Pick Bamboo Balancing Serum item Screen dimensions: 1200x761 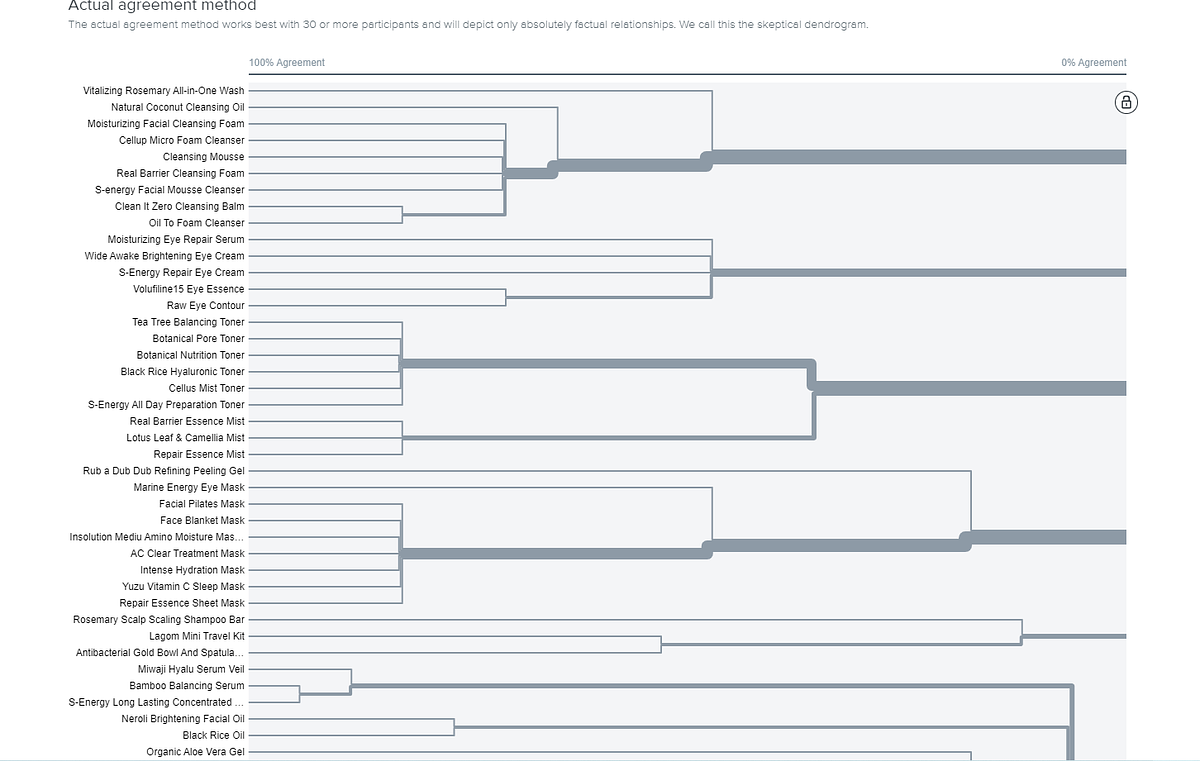pos(186,685)
